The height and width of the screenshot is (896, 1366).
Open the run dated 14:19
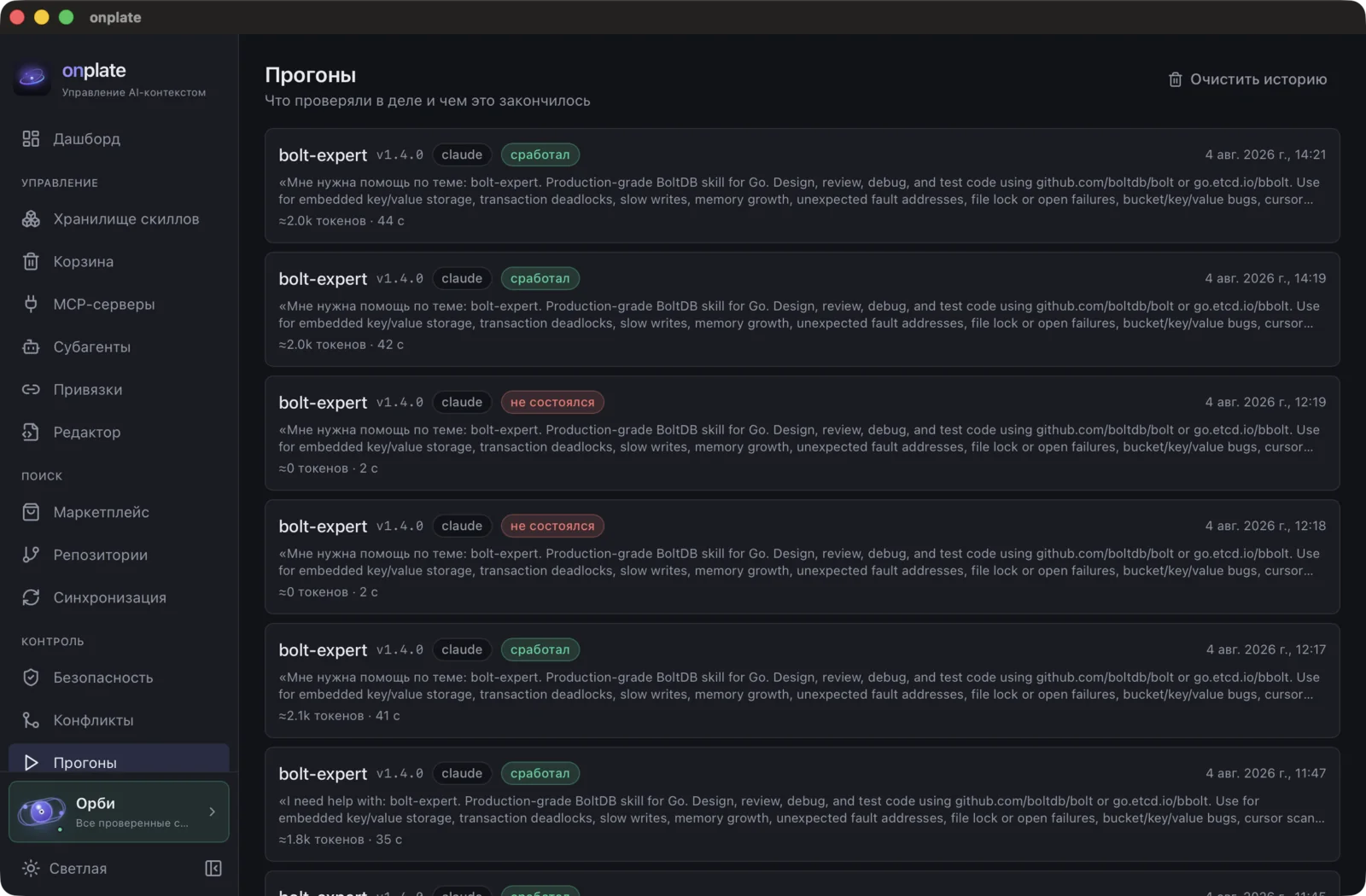(x=802, y=310)
